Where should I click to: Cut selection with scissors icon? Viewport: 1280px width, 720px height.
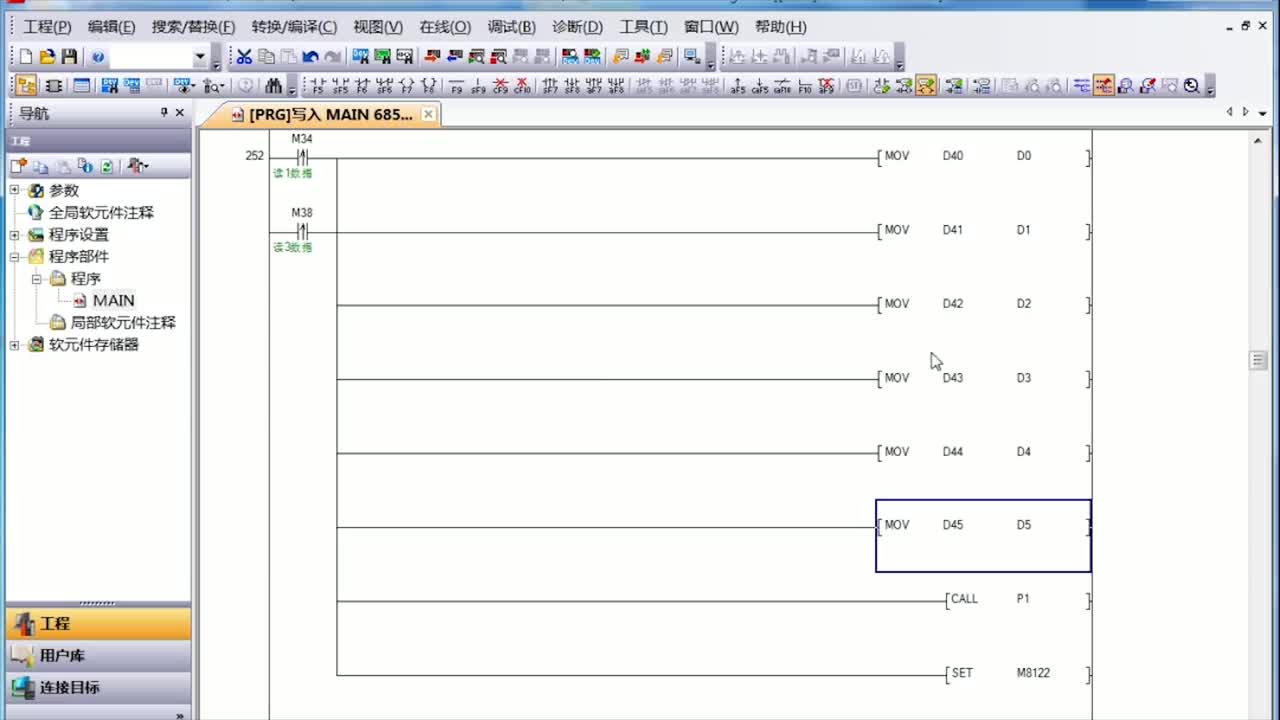coord(244,57)
